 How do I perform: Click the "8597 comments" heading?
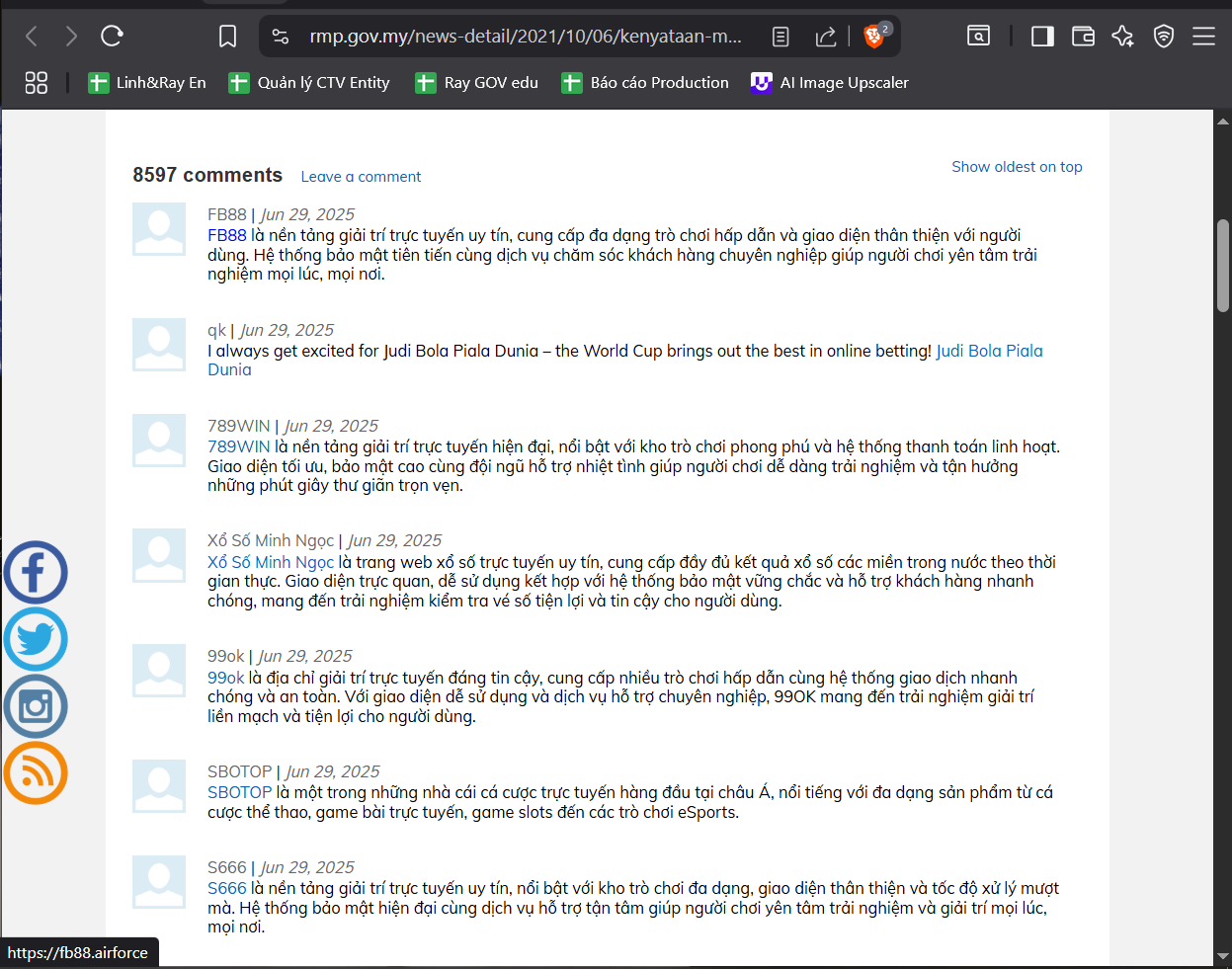click(x=207, y=175)
